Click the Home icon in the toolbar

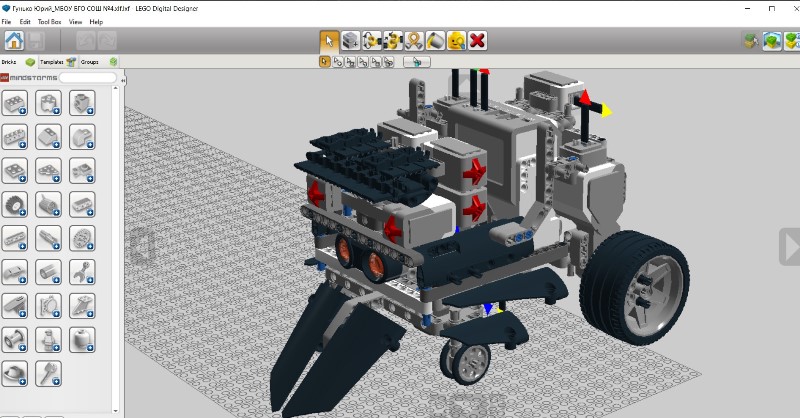tap(14, 41)
